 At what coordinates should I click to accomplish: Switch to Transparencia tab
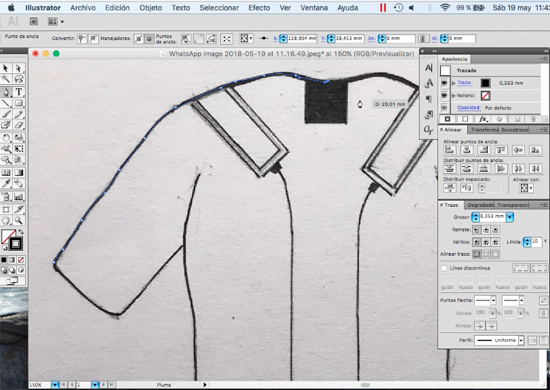pyautogui.click(x=513, y=205)
